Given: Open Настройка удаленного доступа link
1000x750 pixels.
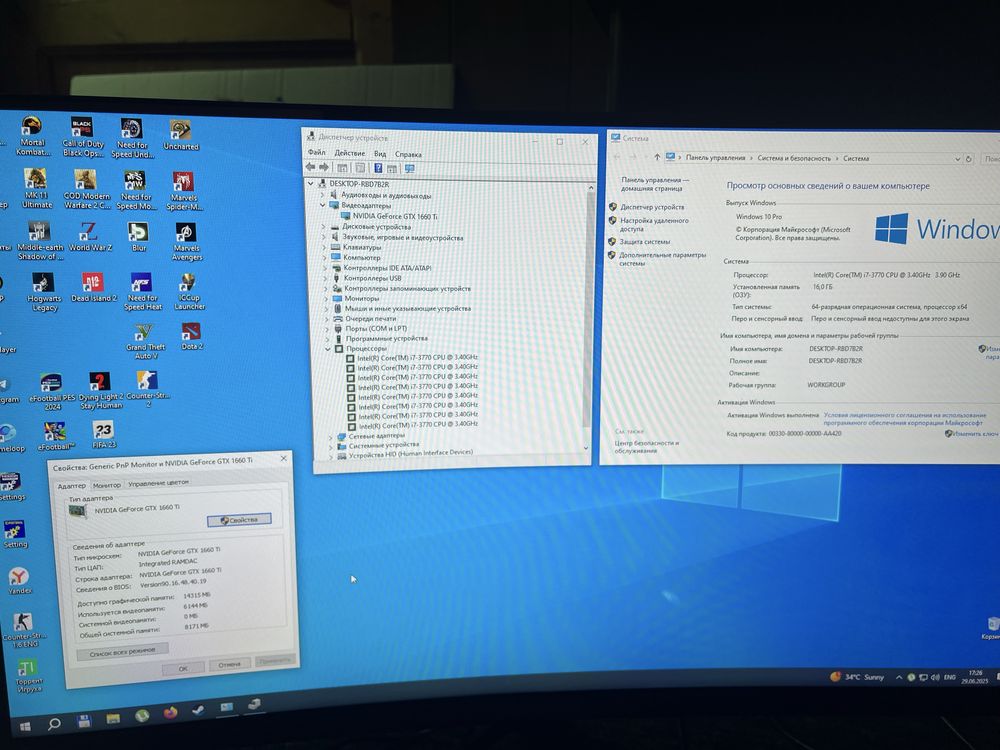Looking at the screenshot, I should coord(654,224).
